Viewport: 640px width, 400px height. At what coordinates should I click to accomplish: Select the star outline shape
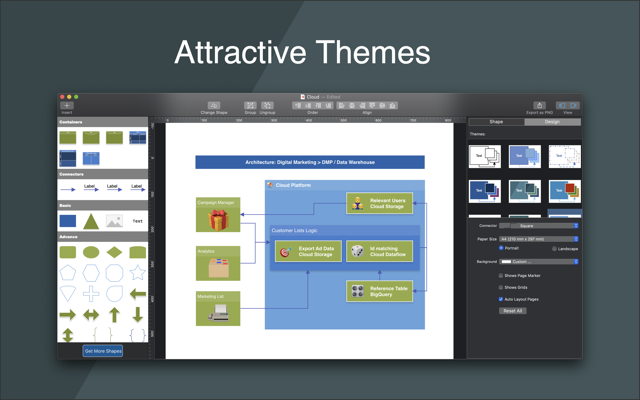point(138,273)
